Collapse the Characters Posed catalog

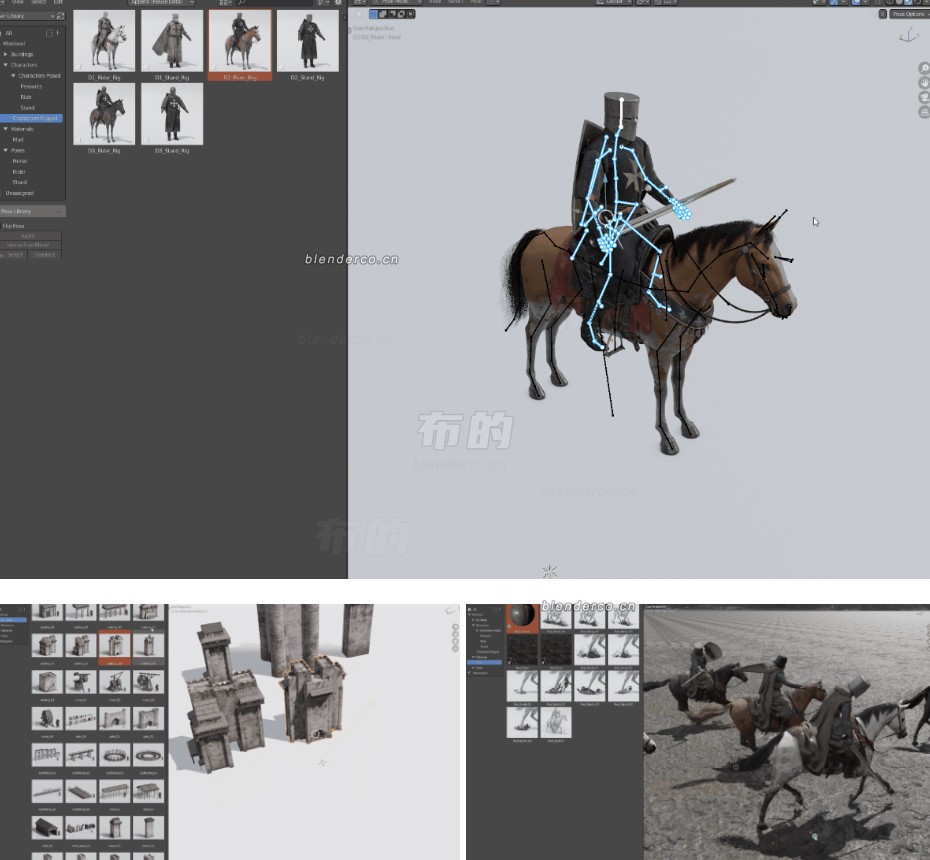tap(13, 76)
